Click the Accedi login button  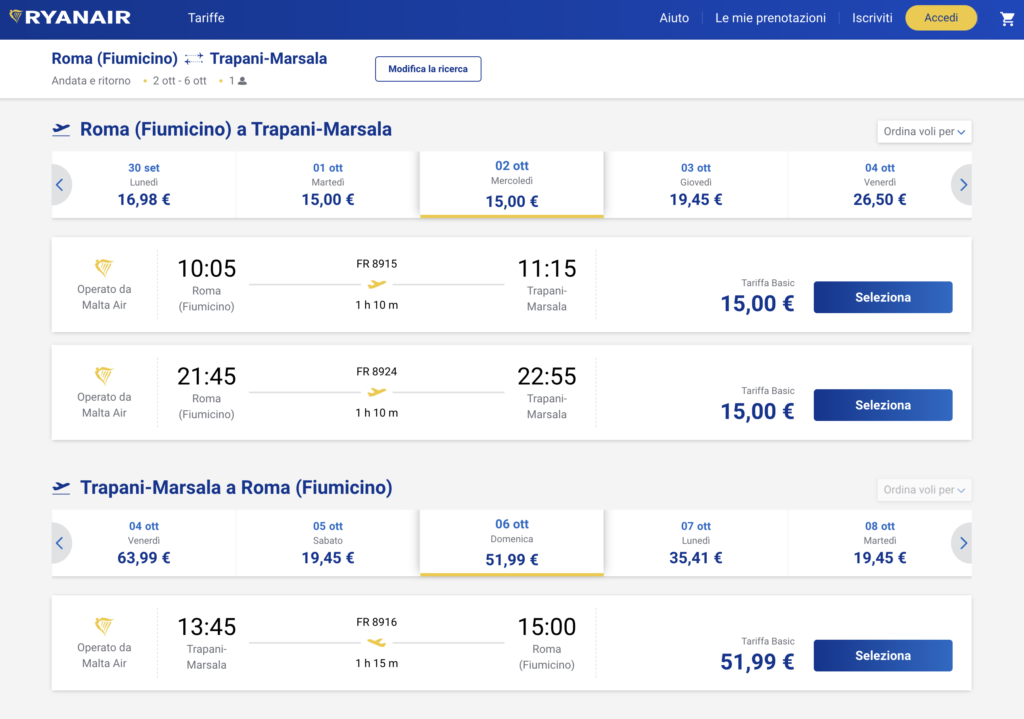click(941, 18)
